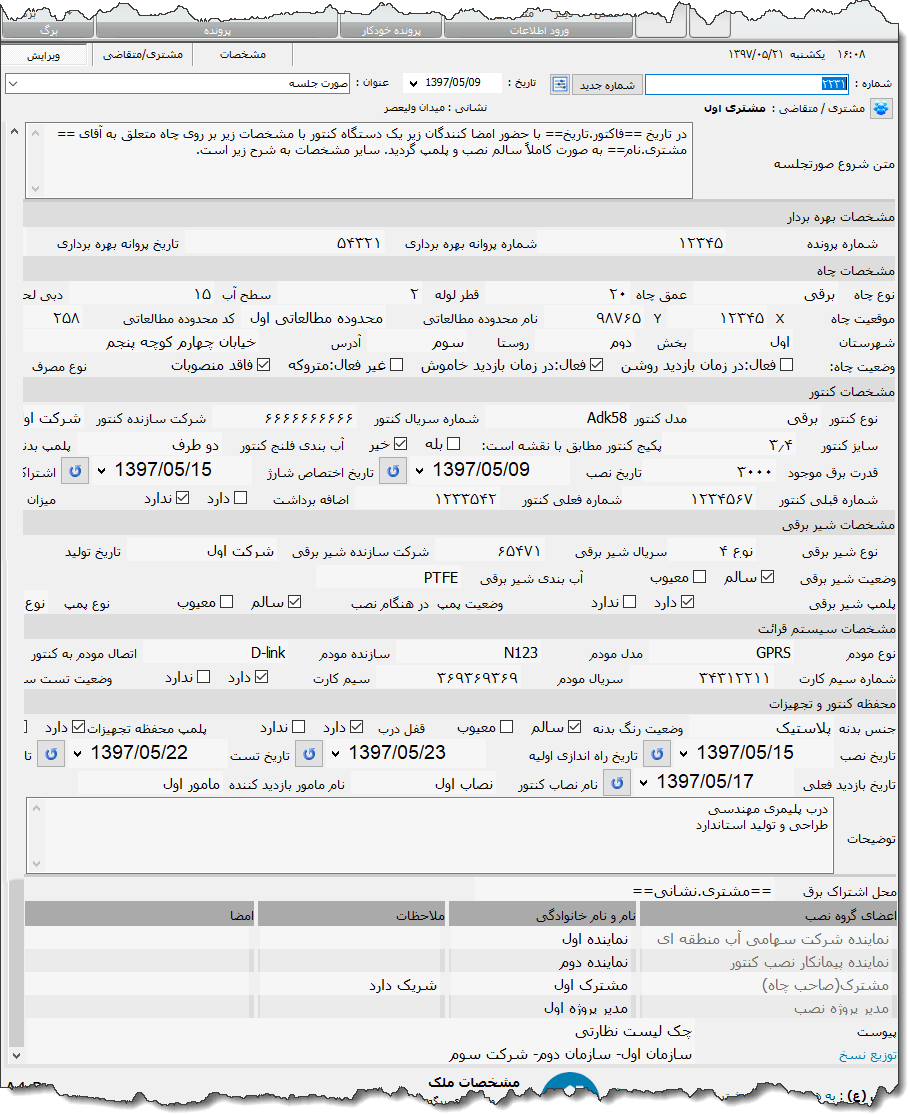
Task: Toggle the فاقد منصوبات checkbox
Action: pyautogui.click(x=263, y=364)
